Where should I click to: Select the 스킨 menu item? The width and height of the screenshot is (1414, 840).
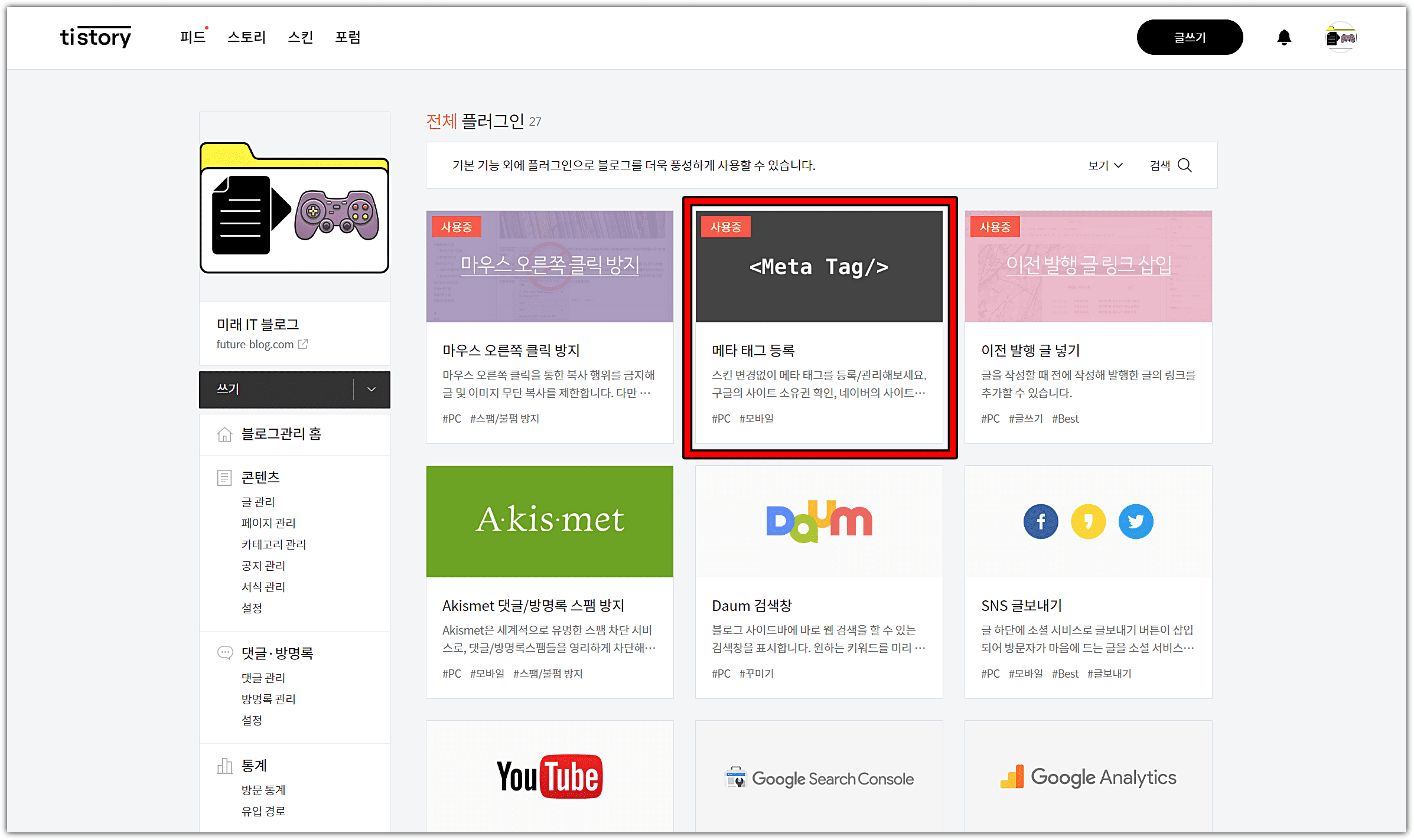pyautogui.click(x=300, y=37)
